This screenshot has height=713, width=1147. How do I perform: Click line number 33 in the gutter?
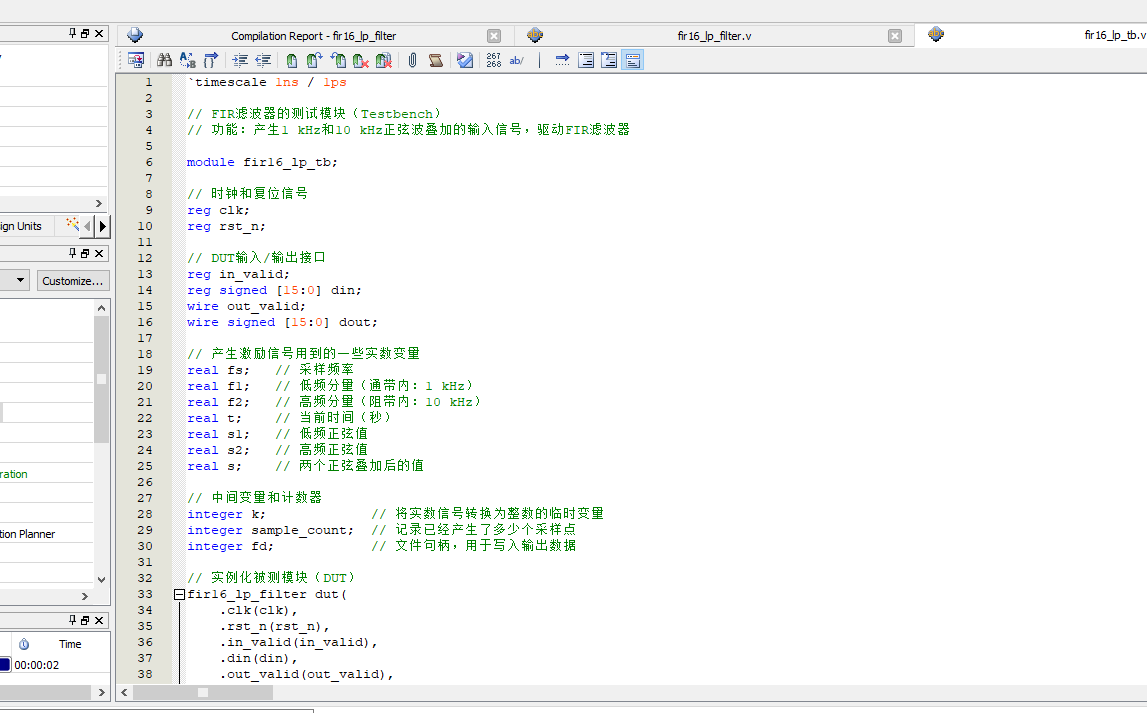pos(145,594)
